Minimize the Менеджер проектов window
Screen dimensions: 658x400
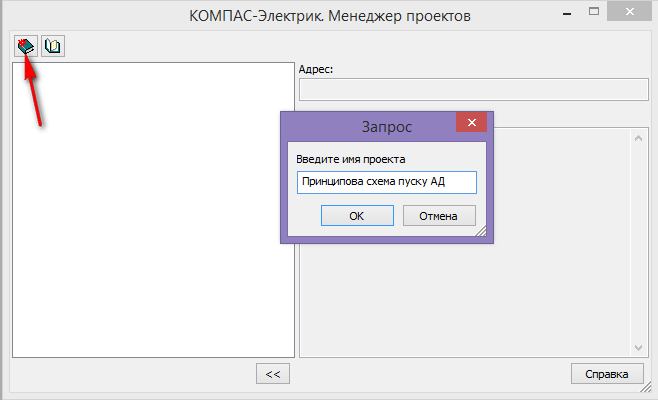coord(567,14)
